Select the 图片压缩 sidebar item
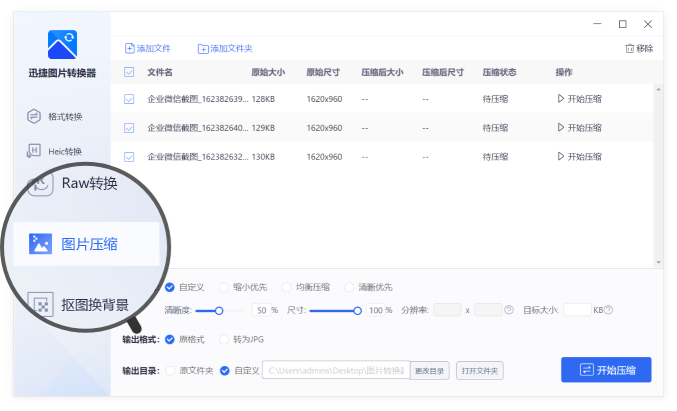Viewport: 677px width, 411px height. click(86, 244)
